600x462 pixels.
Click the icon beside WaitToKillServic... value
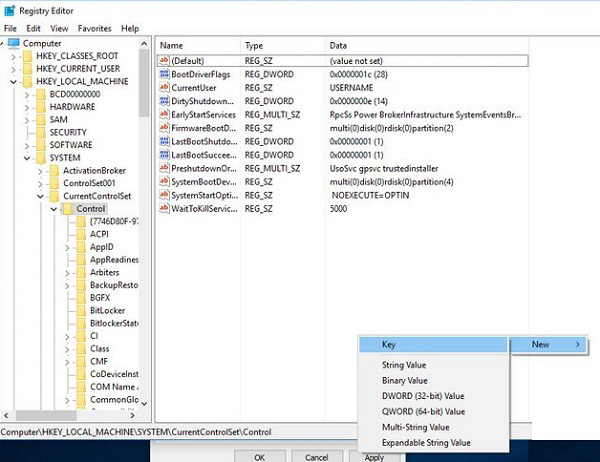(164, 209)
